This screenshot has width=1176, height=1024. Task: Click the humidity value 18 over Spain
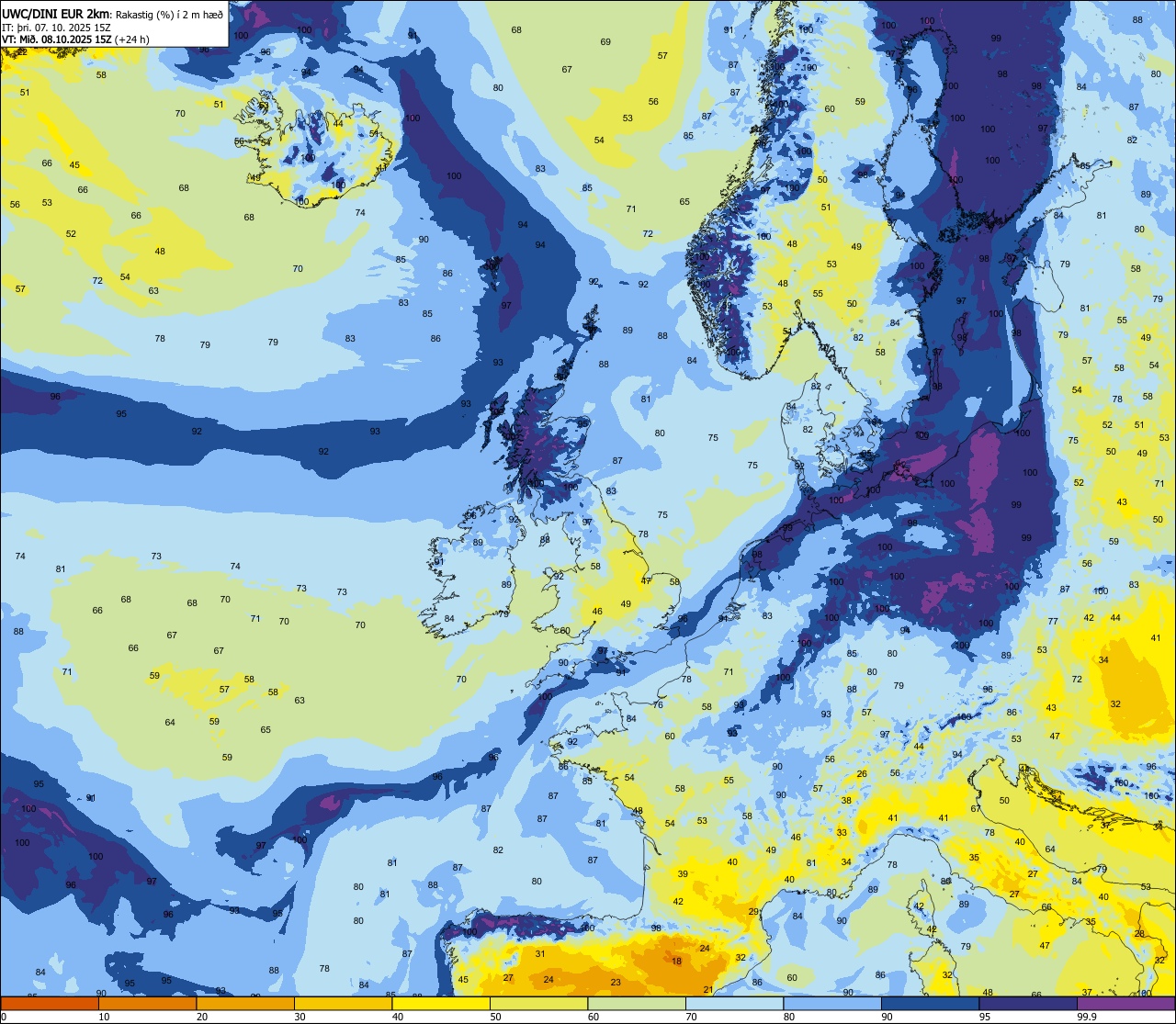[x=677, y=961]
